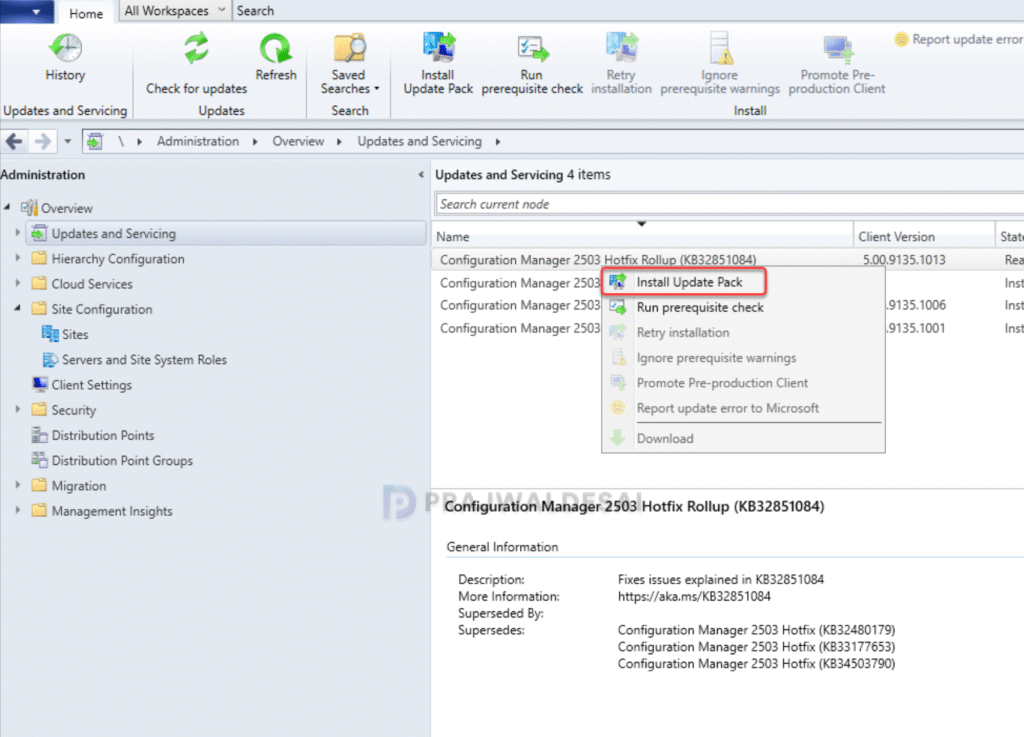Click the breadcrumb root node icon
This screenshot has height=737, width=1024.
[x=95, y=141]
